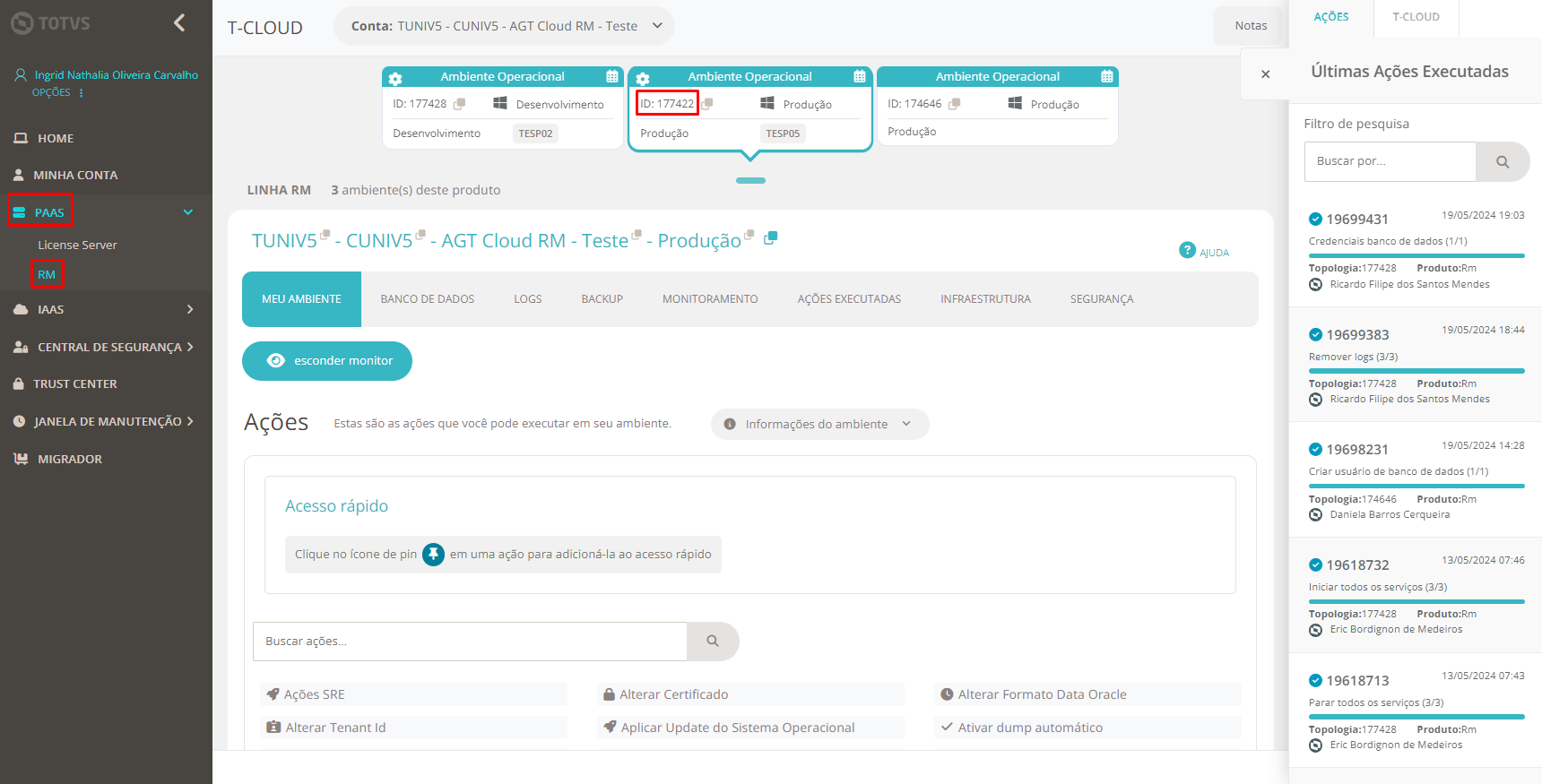Expand IAAS menu chevron

[190, 309]
